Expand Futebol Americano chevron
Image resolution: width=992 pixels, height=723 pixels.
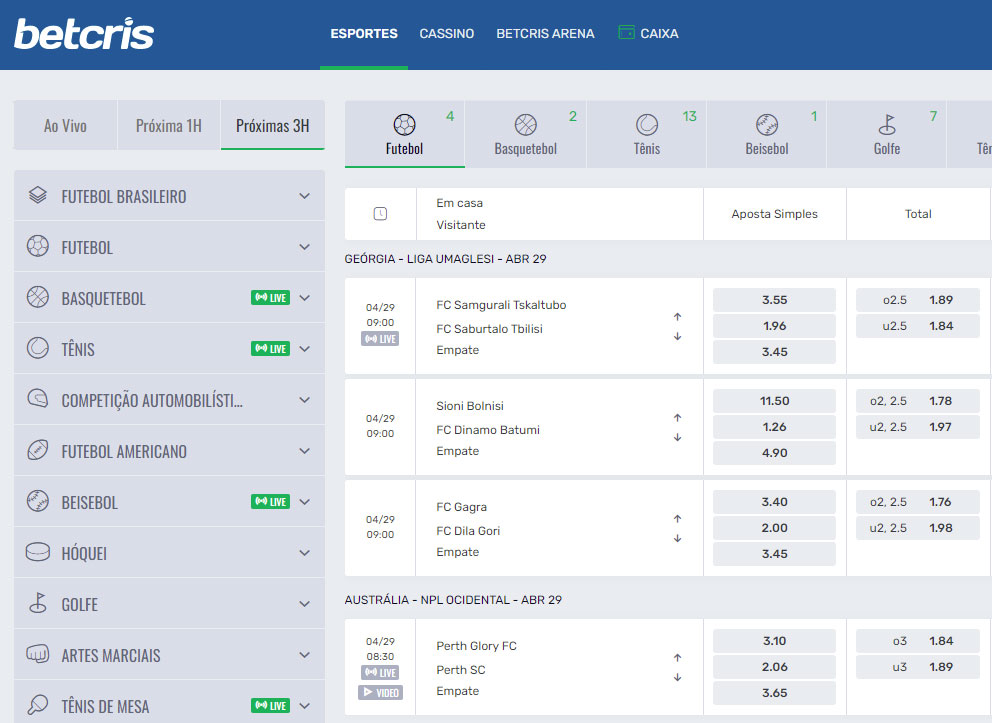tap(304, 451)
